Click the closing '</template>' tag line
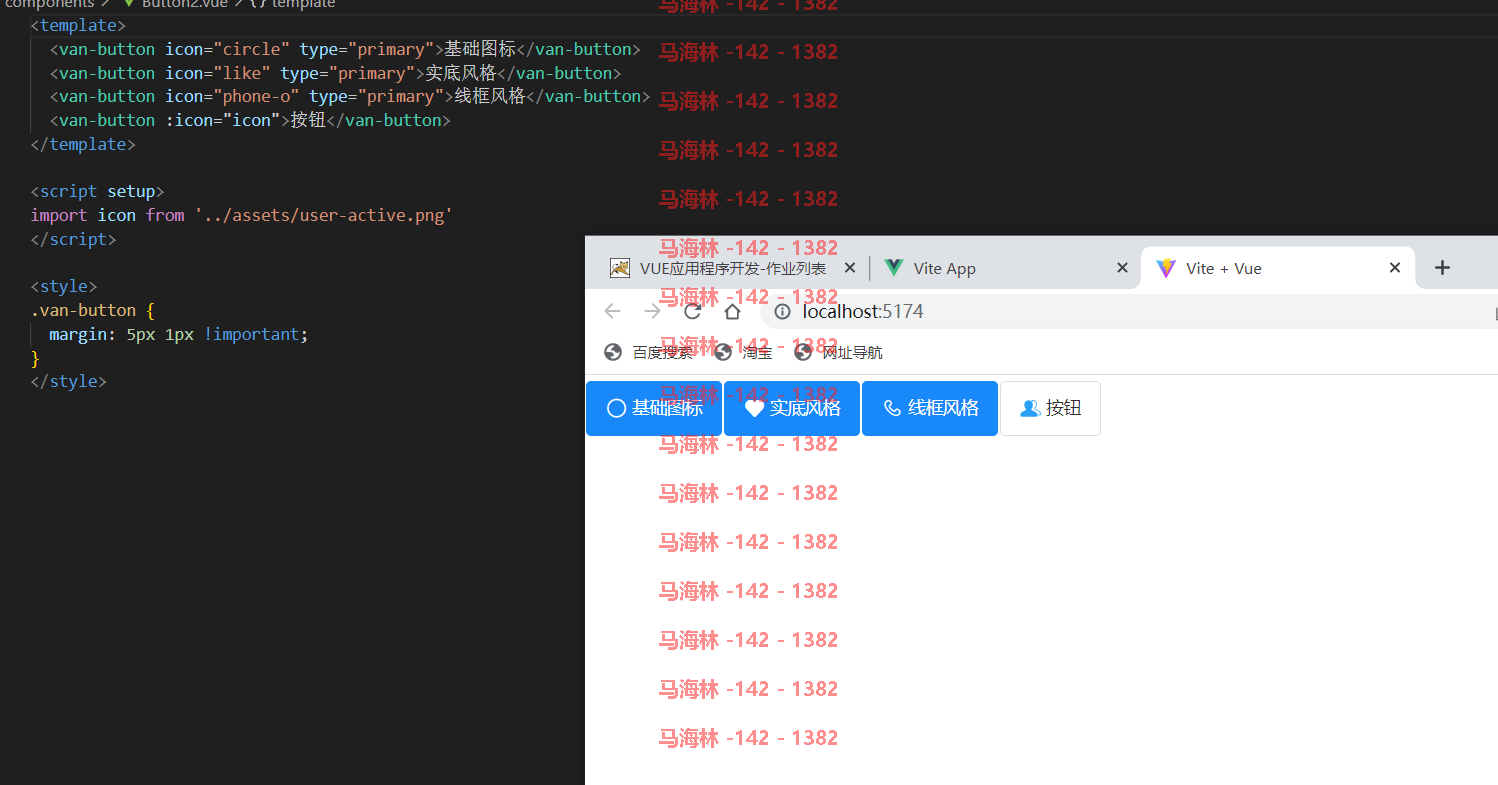 coord(83,144)
